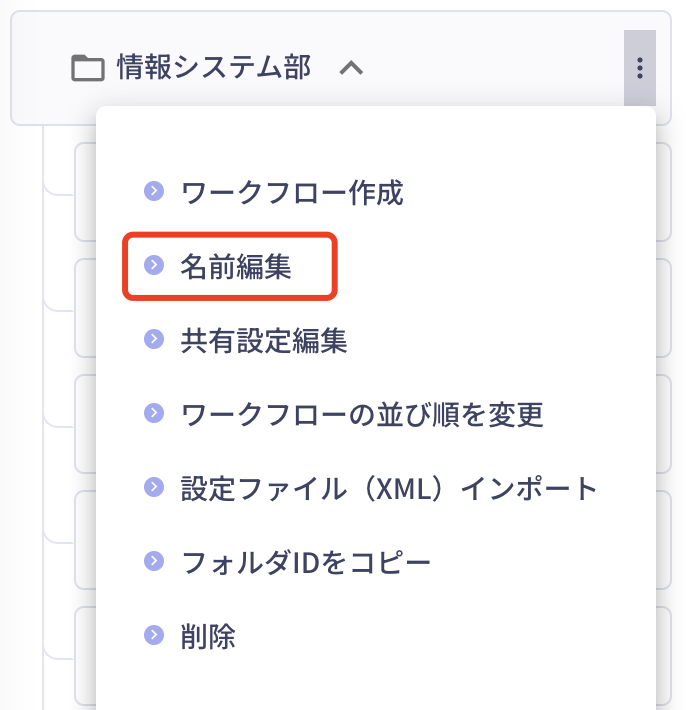The height and width of the screenshot is (710, 686).
Task: Click the 情報システム部 folder header row
Action: pyautogui.click(x=341, y=68)
